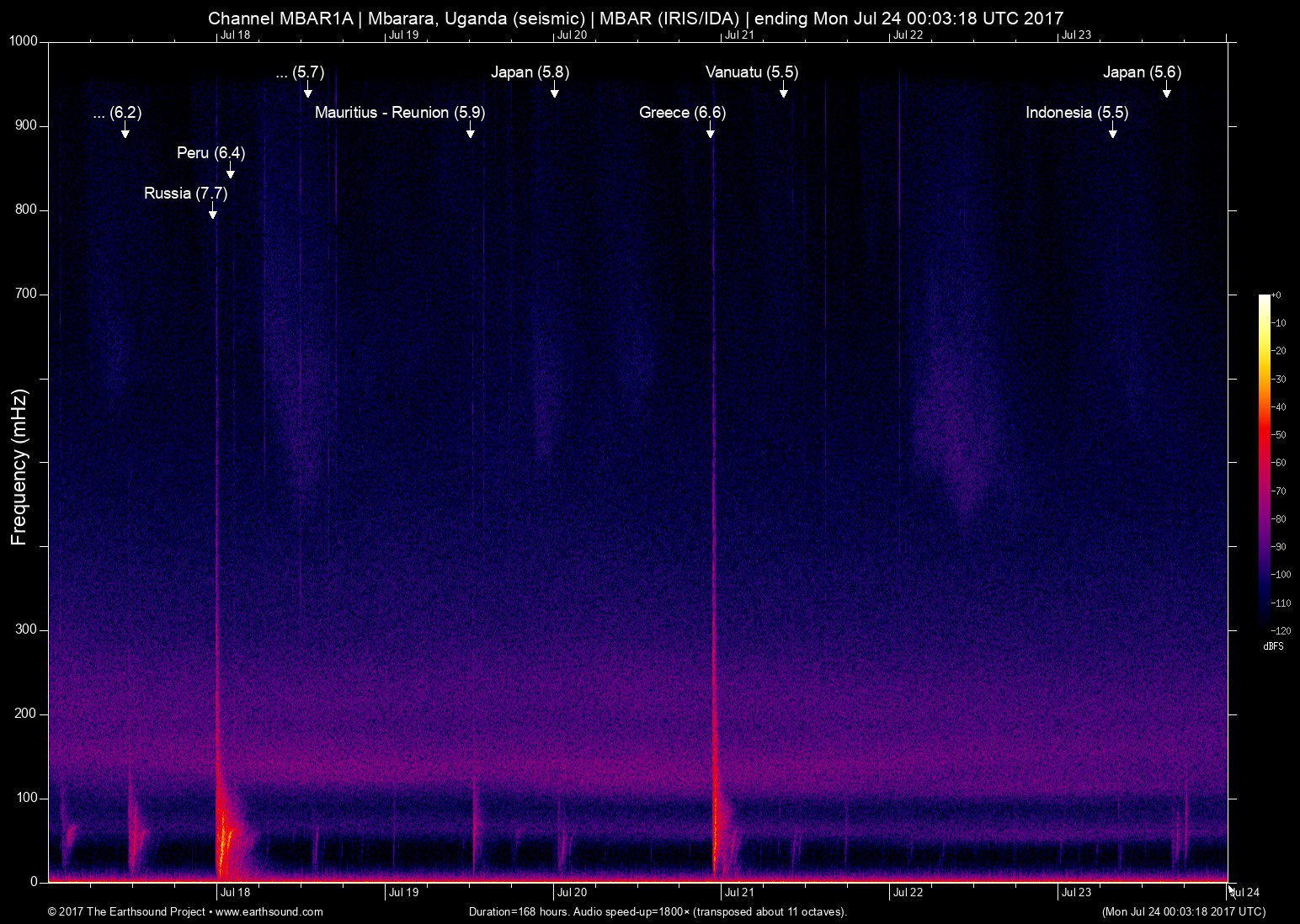This screenshot has height=924, width=1300.
Task: Click the Jul 19 label on top axis
Action: (x=403, y=35)
